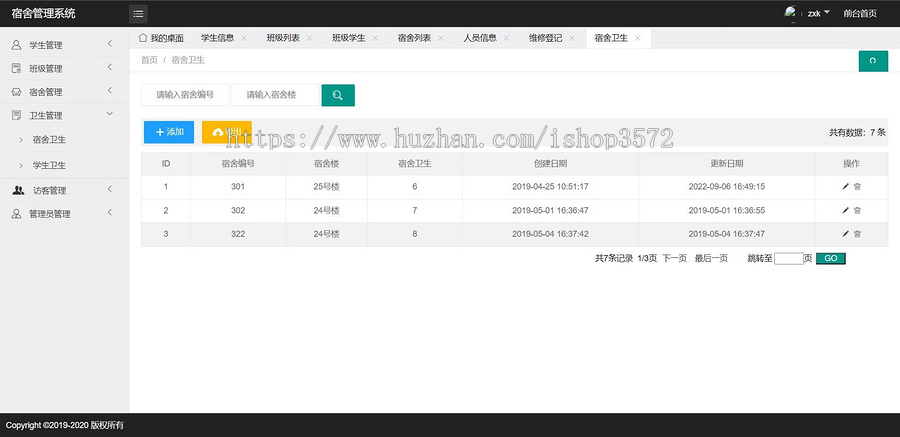Click the 管理员管理 person icon

(x=17, y=214)
